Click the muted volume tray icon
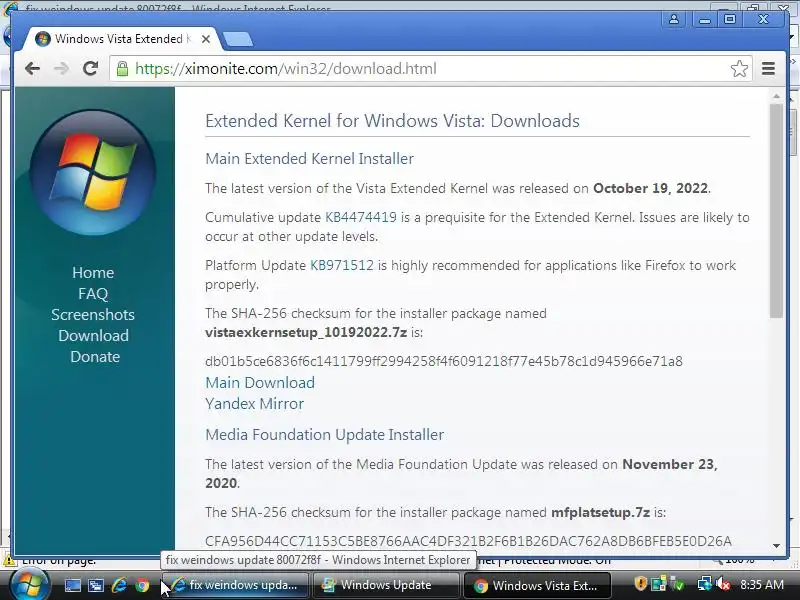The width and height of the screenshot is (800, 600). pos(723,583)
